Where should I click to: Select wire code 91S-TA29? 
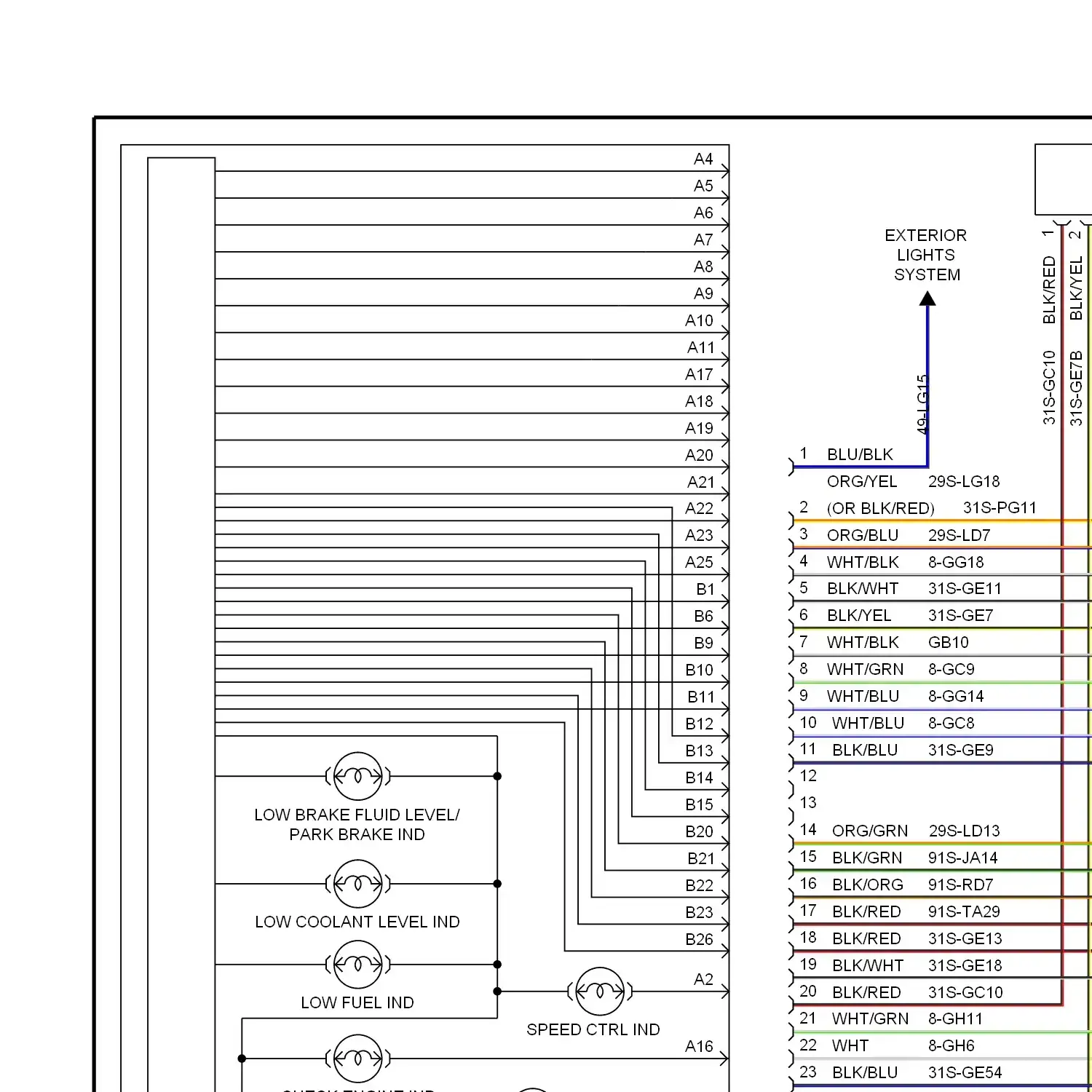964,911
